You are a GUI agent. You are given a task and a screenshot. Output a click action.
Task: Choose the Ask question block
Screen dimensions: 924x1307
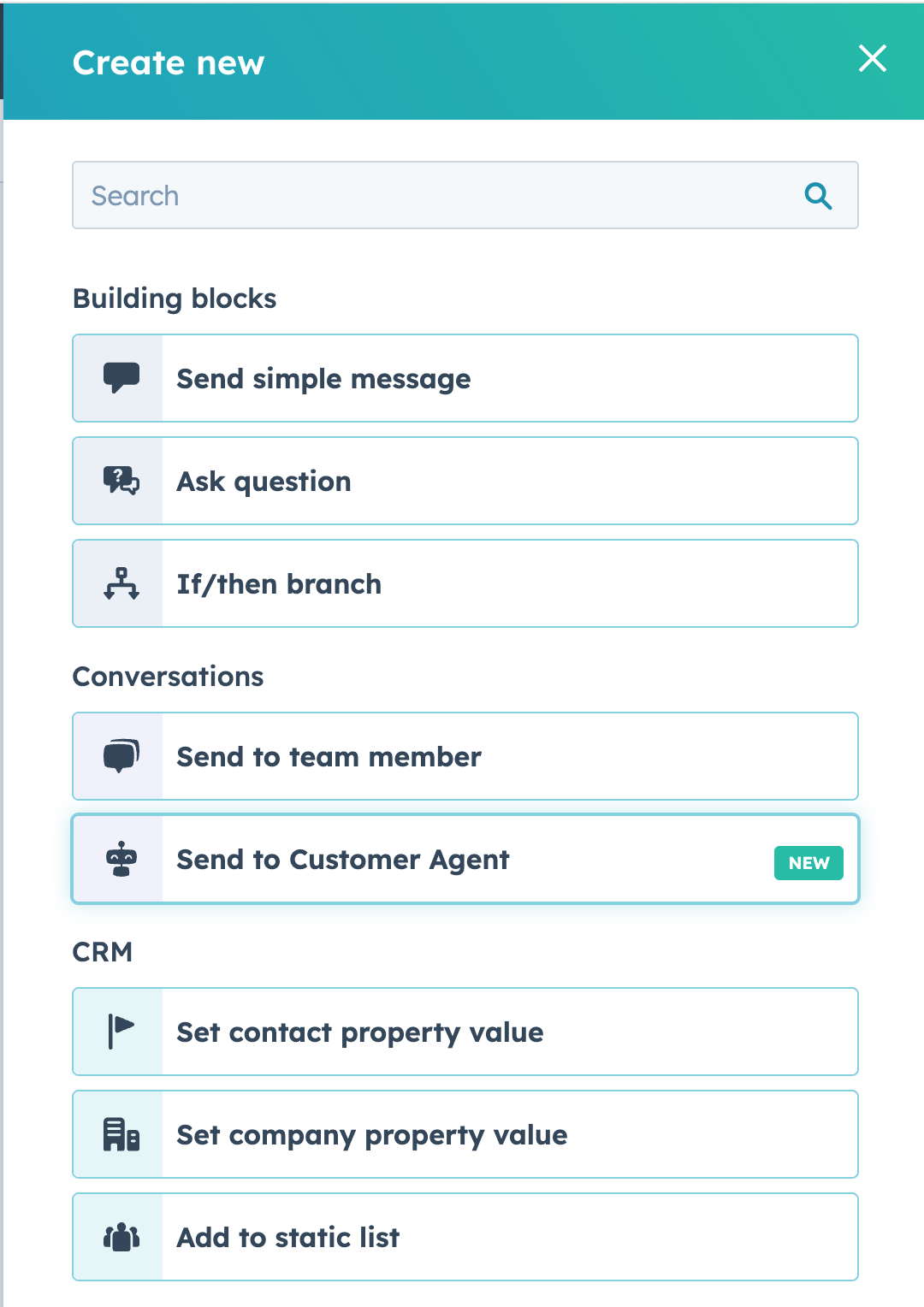465,481
